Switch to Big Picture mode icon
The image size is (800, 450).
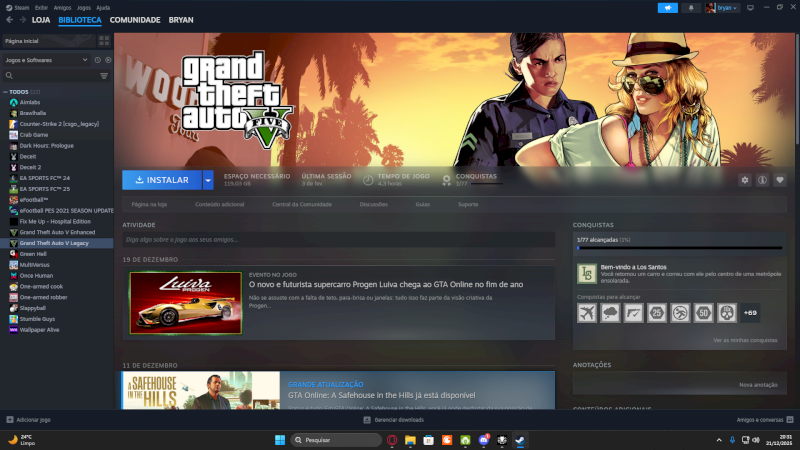[x=750, y=8]
